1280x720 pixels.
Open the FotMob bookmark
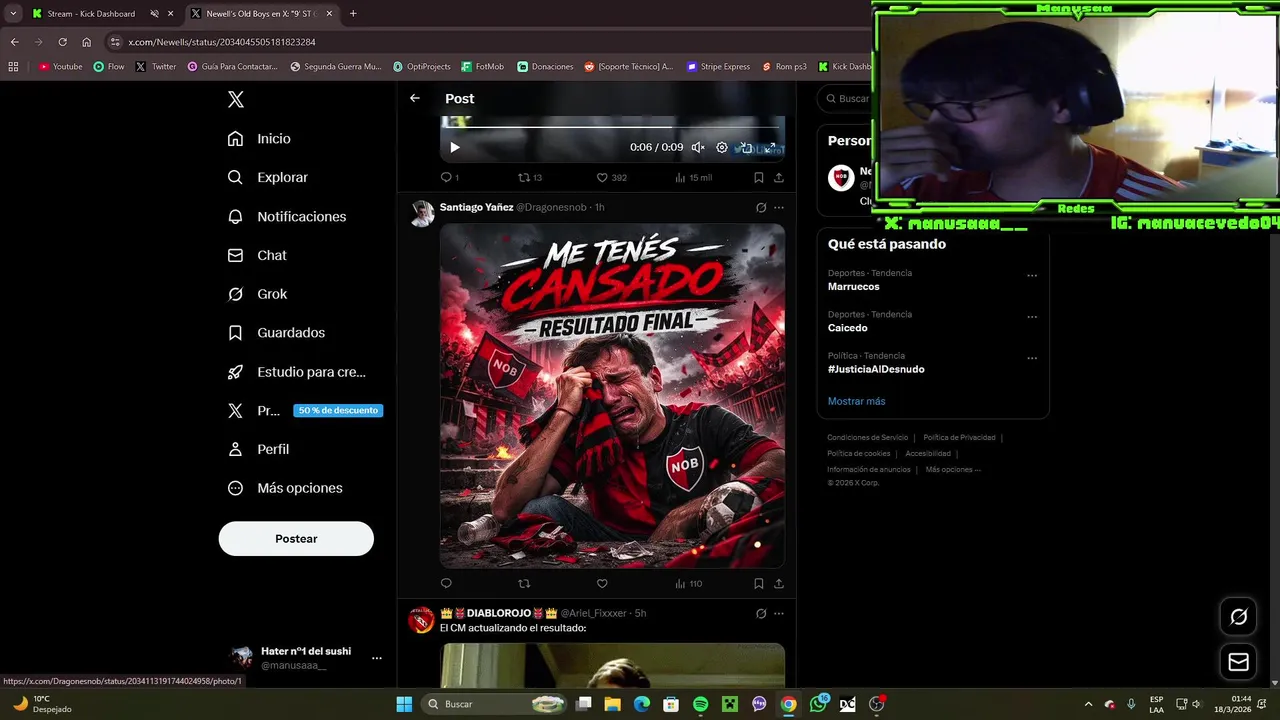(483, 67)
